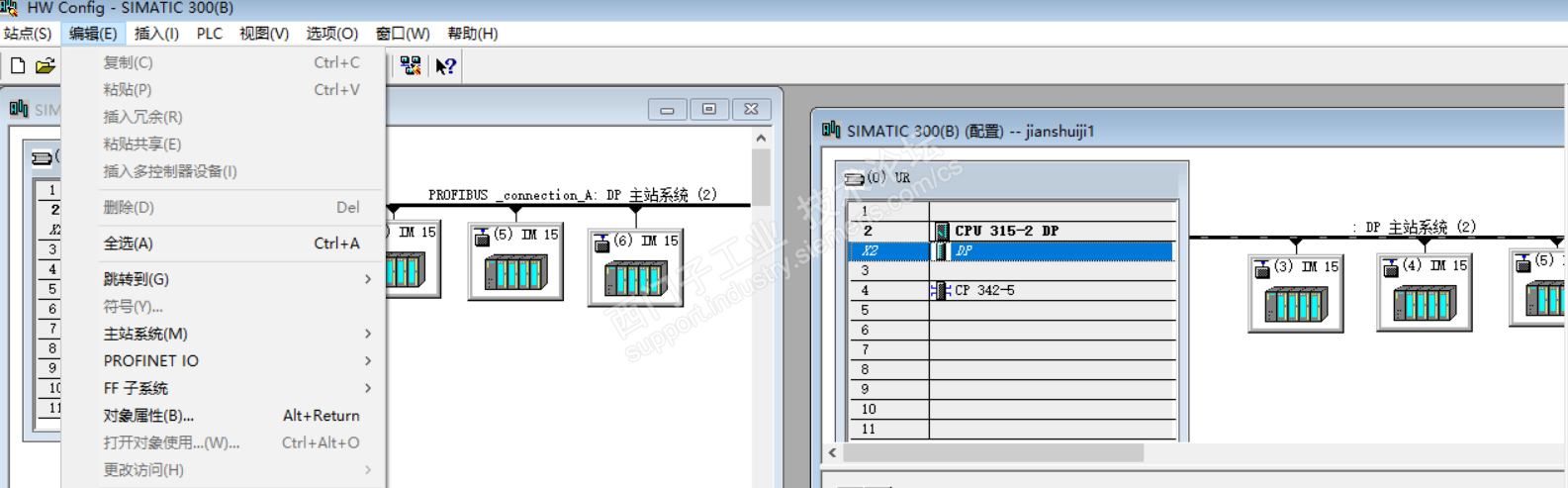
Task: Choose 粘贴(P) in the edit menu
Action: click(x=224, y=89)
